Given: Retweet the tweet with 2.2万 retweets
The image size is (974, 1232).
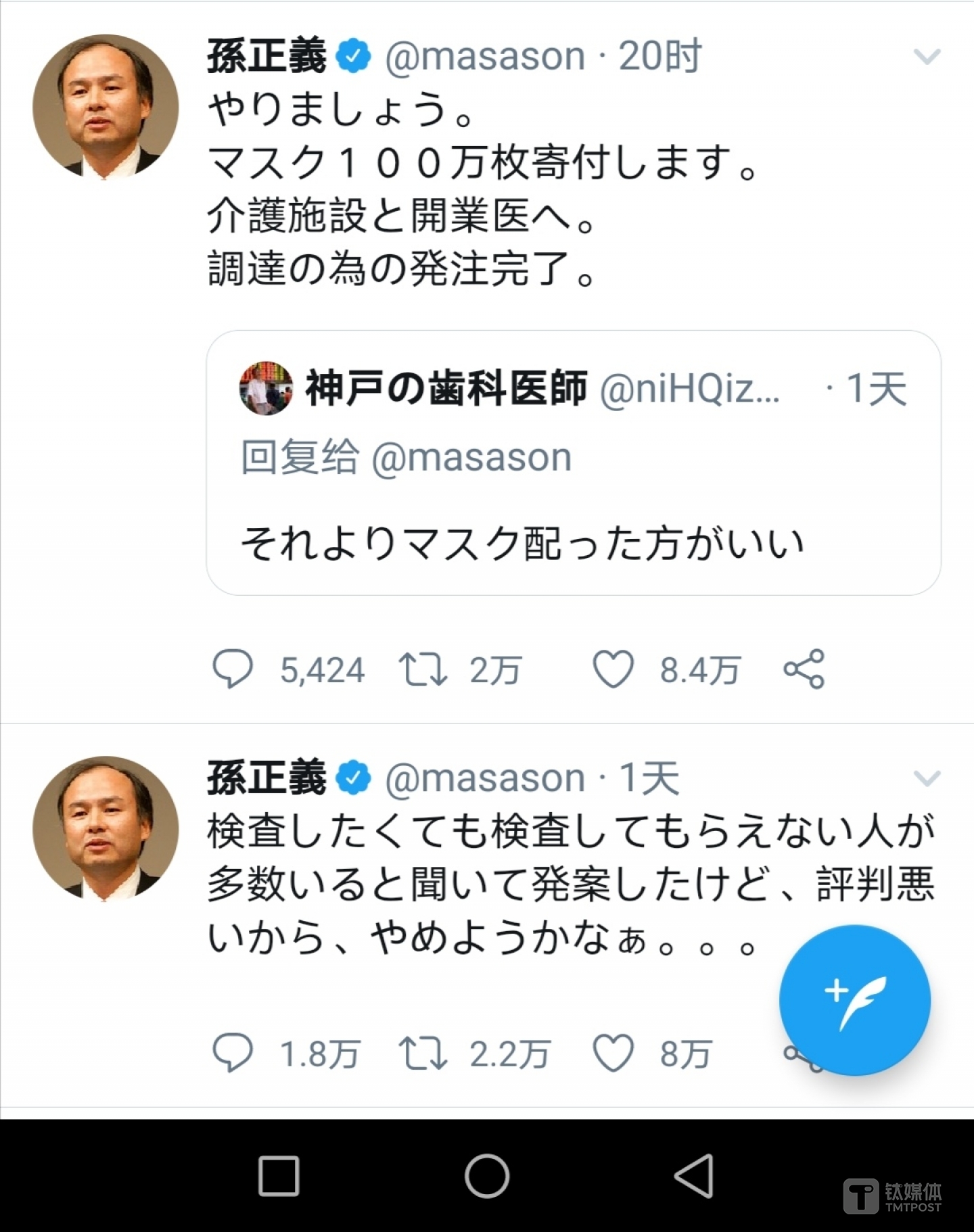Looking at the screenshot, I should point(423,1053).
